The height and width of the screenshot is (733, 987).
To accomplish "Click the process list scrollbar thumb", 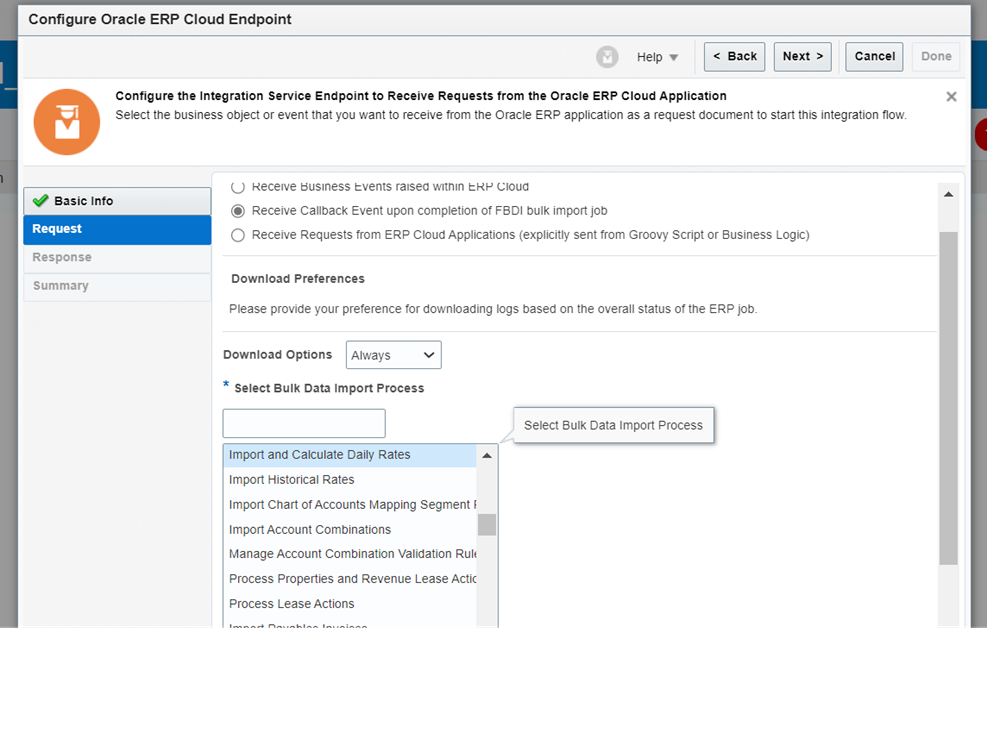I will coord(487,525).
